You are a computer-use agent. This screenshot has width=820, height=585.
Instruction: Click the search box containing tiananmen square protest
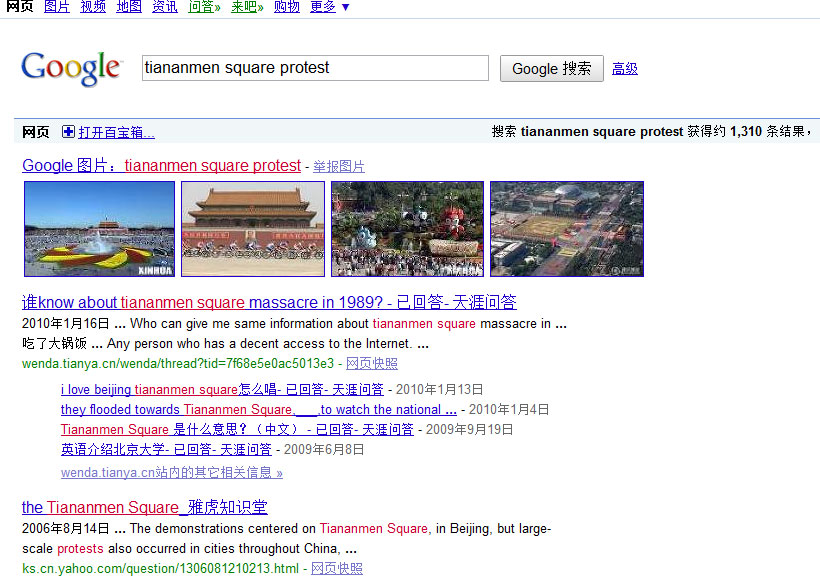point(315,68)
